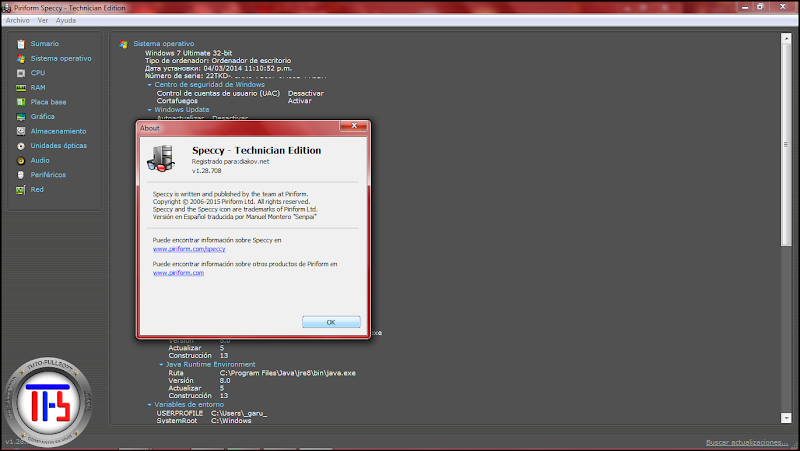Click the Cortafuegos row
The height and width of the screenshot is (451, 800).
234,101
